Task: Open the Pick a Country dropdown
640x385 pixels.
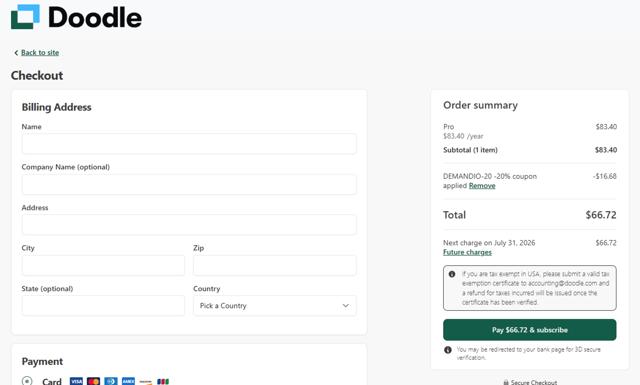Action: tap(275, 305)
